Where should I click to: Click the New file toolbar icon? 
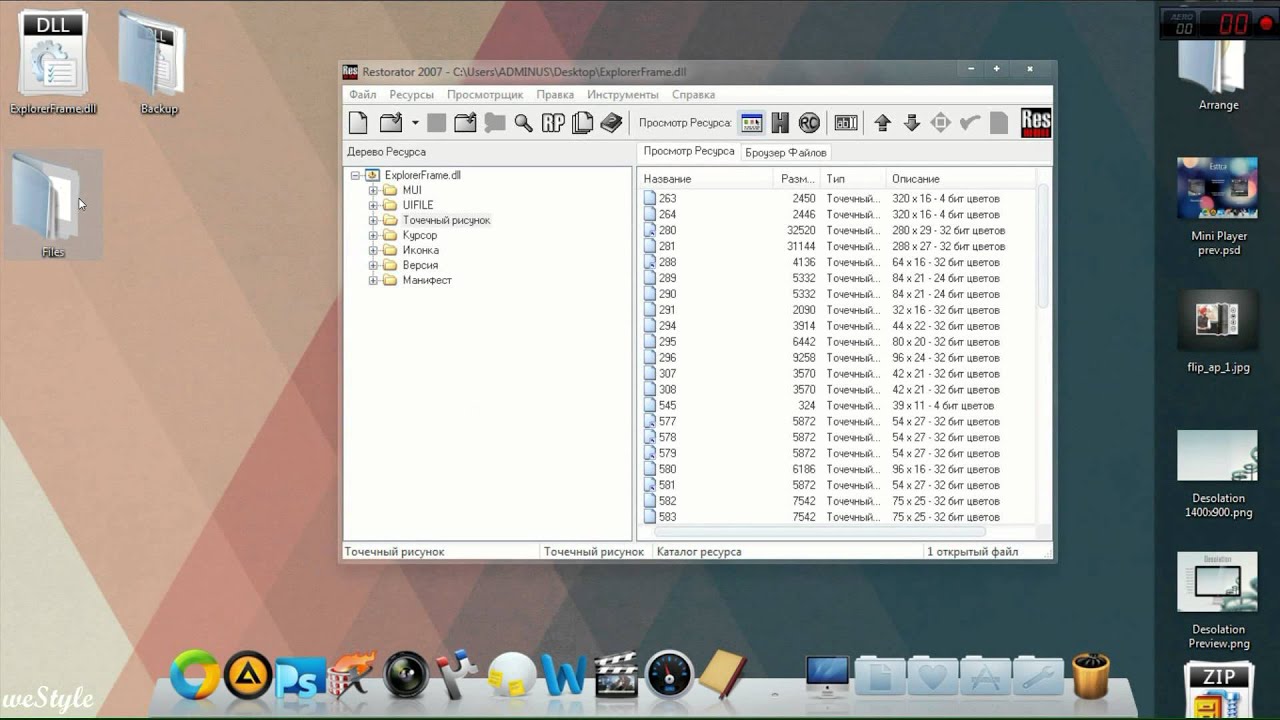(x=358, y=123)
